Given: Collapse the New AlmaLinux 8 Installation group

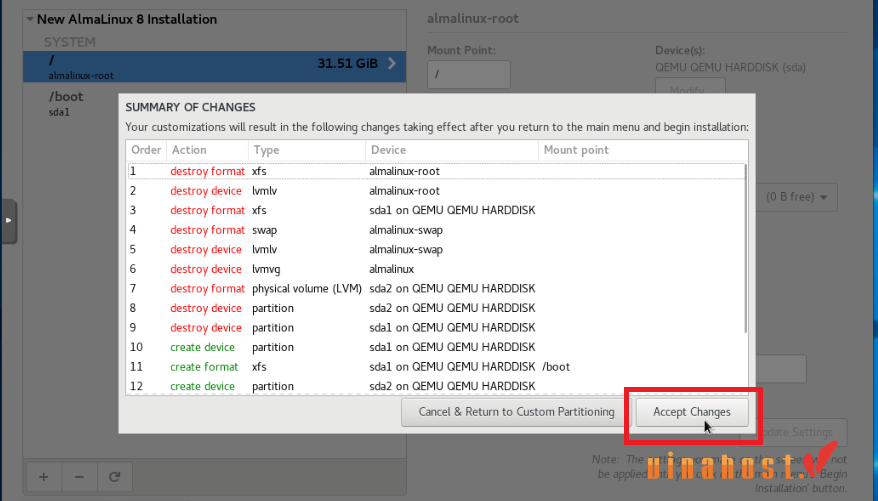Looking at the screenshot, I should 29,19.
